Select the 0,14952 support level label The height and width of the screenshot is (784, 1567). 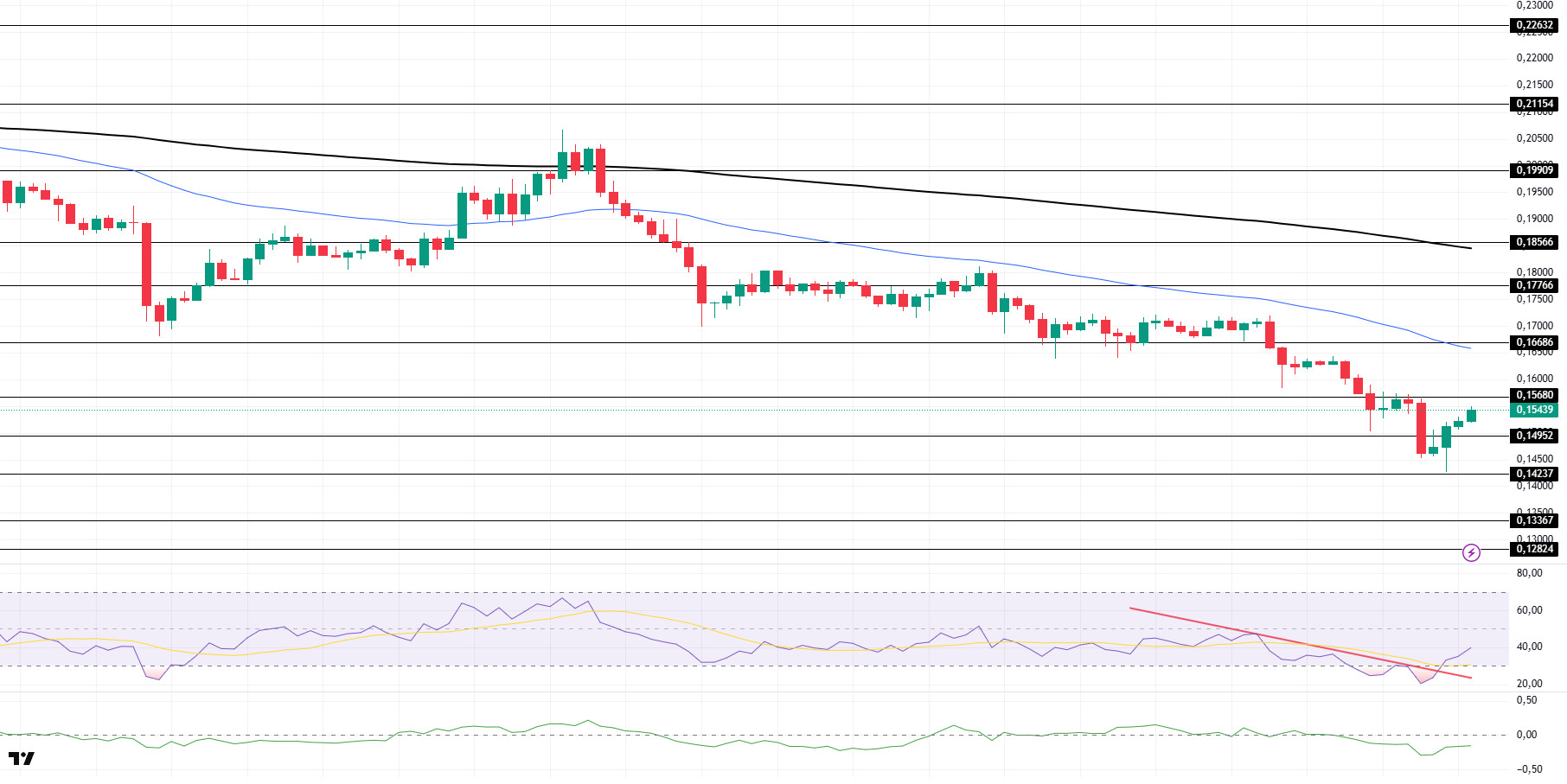1534,436
